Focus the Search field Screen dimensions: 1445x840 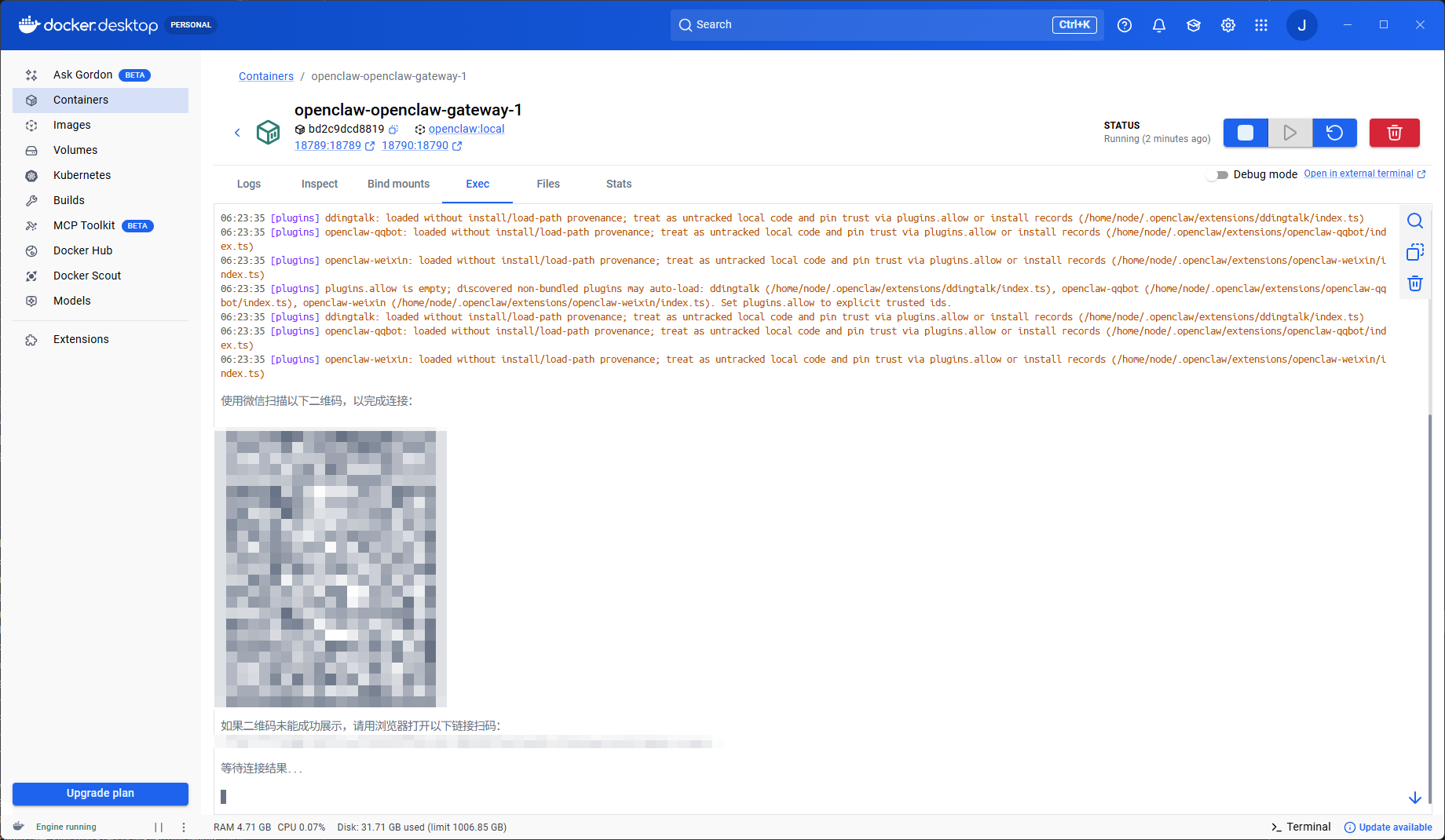click(x=887, y=24)
